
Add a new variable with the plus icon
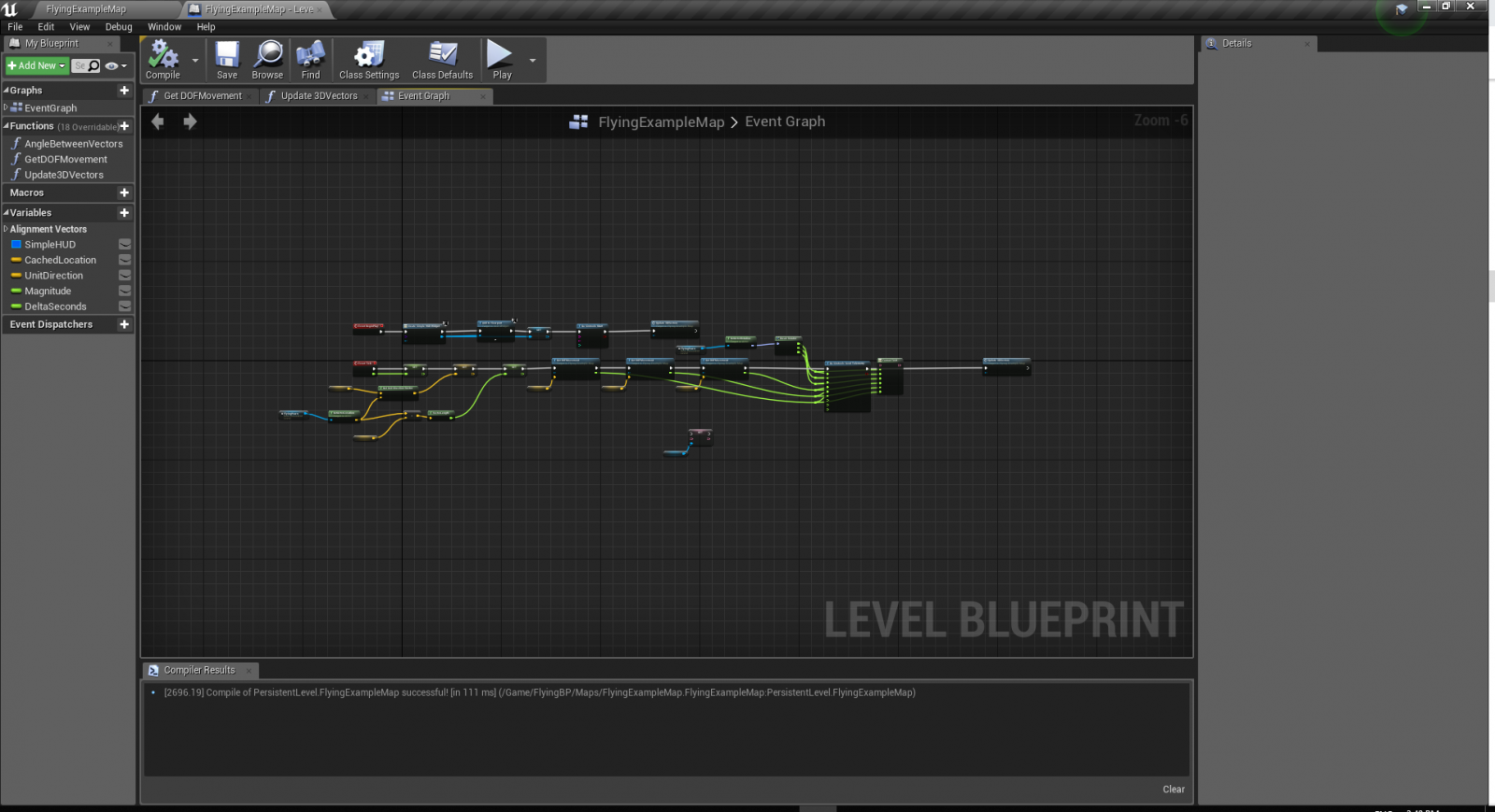click(124, 213)
